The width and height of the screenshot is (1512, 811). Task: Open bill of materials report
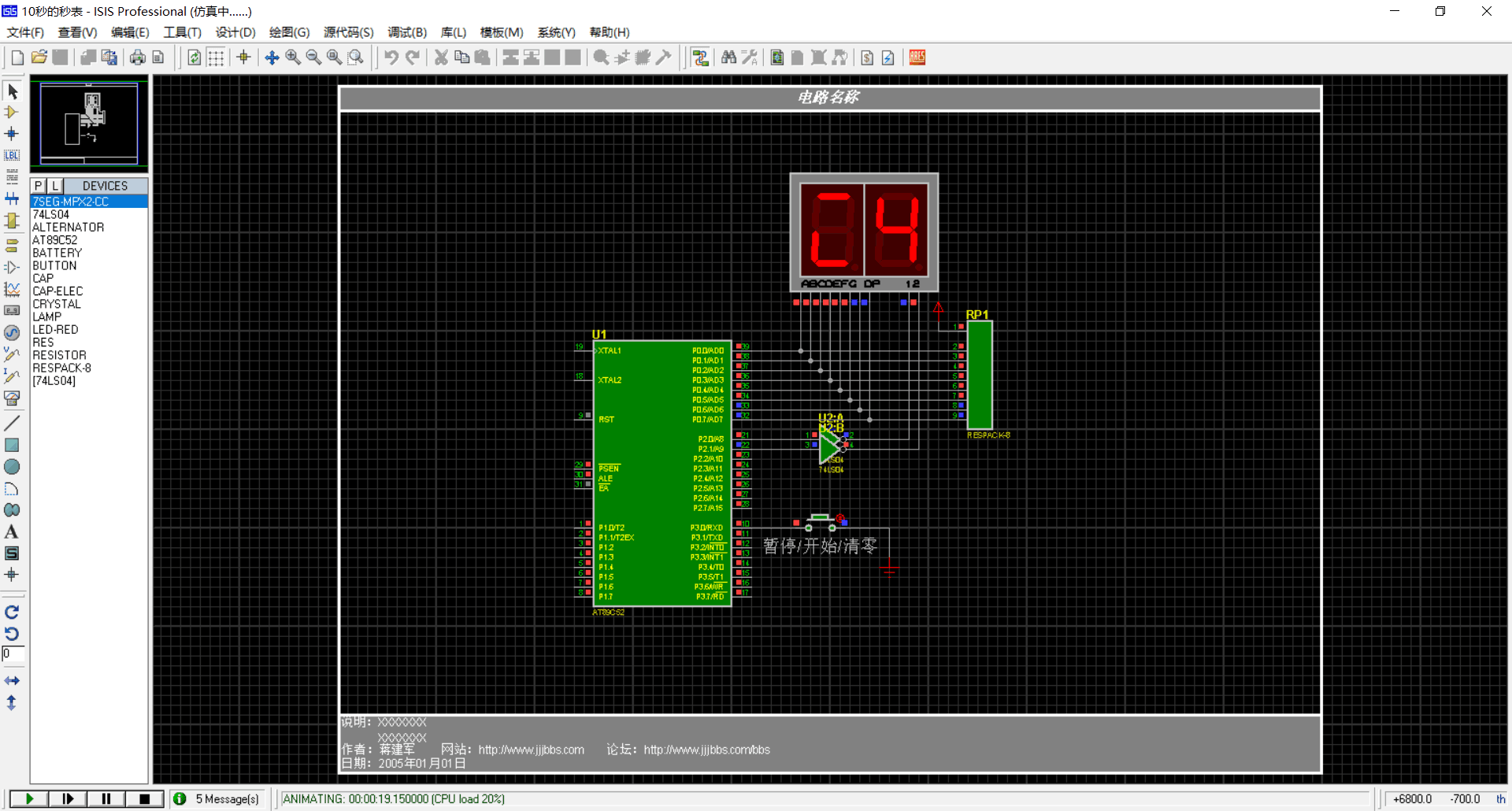click(x=867, y=57)
